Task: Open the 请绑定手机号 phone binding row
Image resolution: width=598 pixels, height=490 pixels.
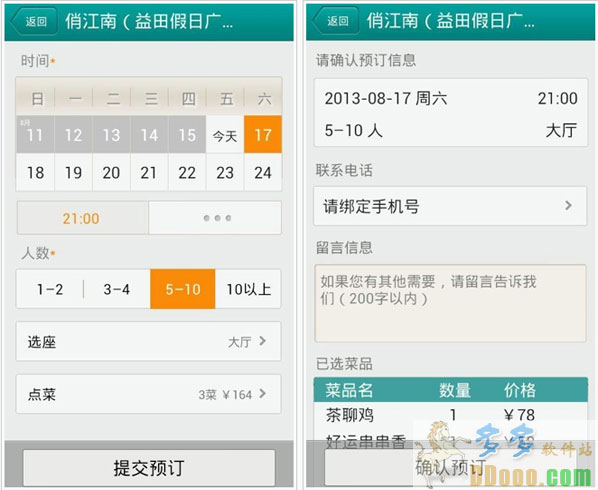Action: 450,206
